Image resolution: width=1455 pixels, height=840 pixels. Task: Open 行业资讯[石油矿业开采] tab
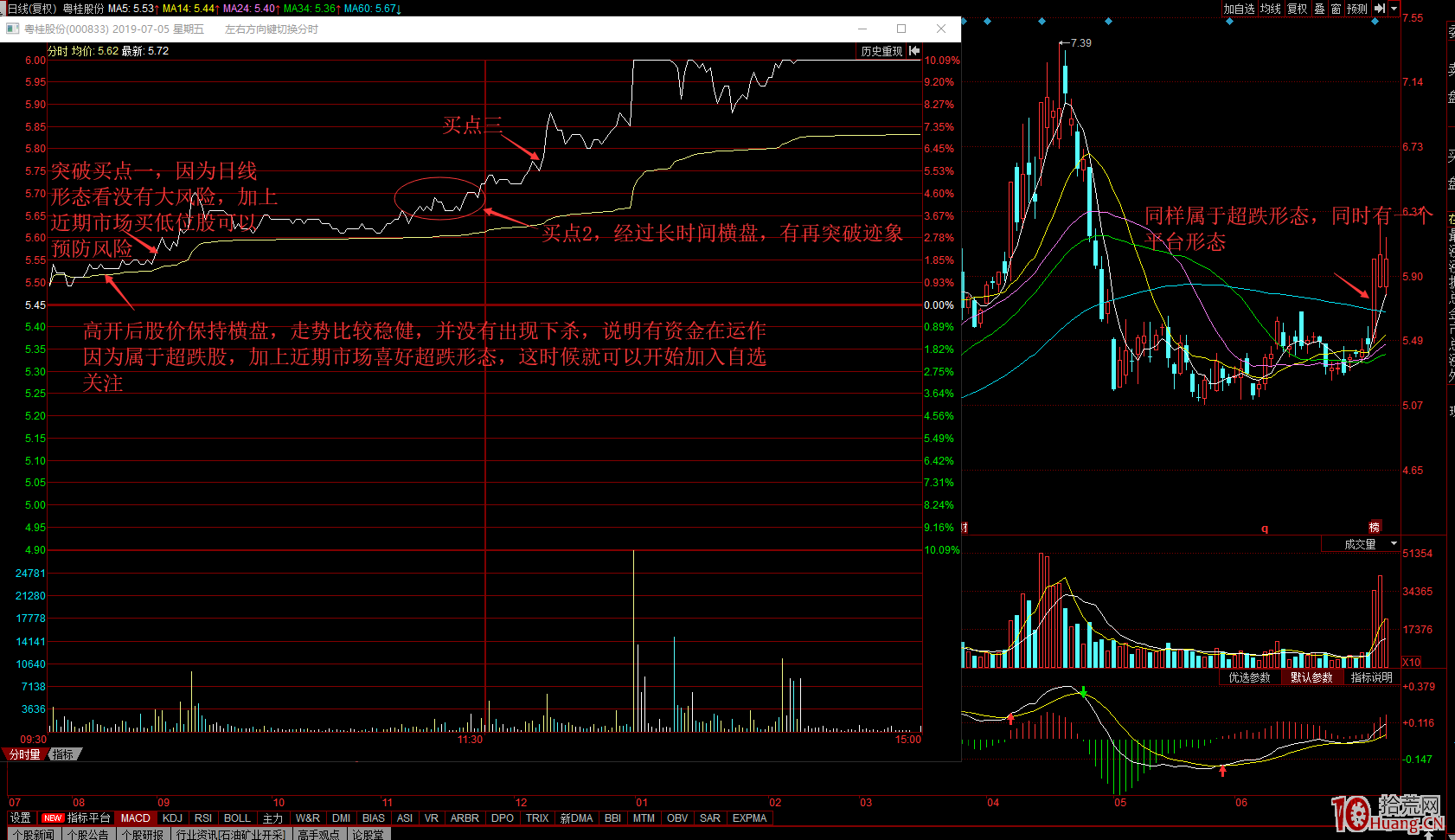point(230,834)
